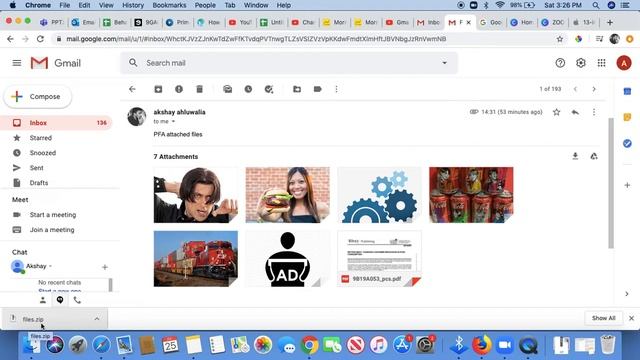
Task: Save all attachments to Drive
Action: click(594, 156)
